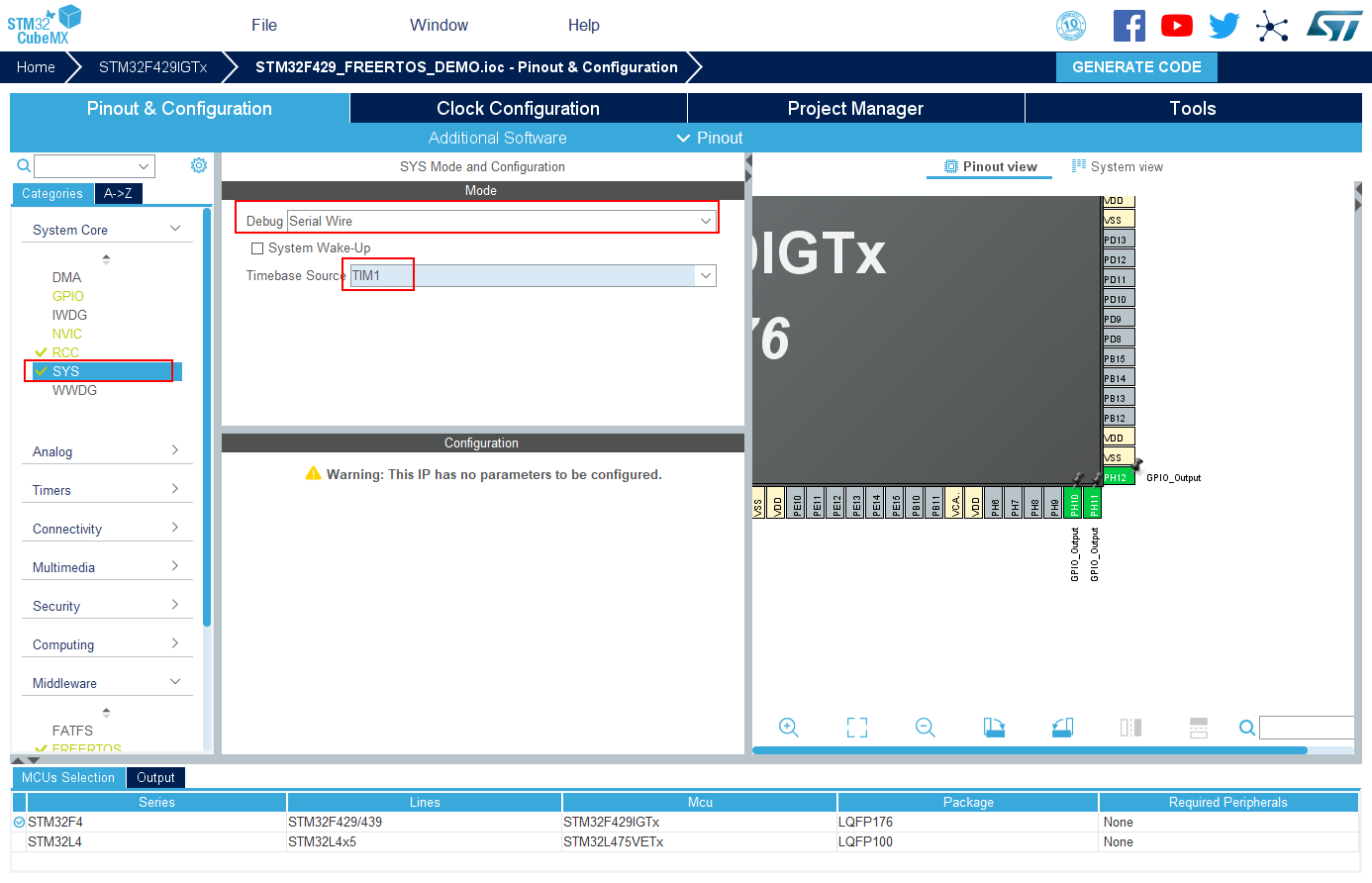Open the Debug dropdown showing Serial Wire

pos(501,221)
